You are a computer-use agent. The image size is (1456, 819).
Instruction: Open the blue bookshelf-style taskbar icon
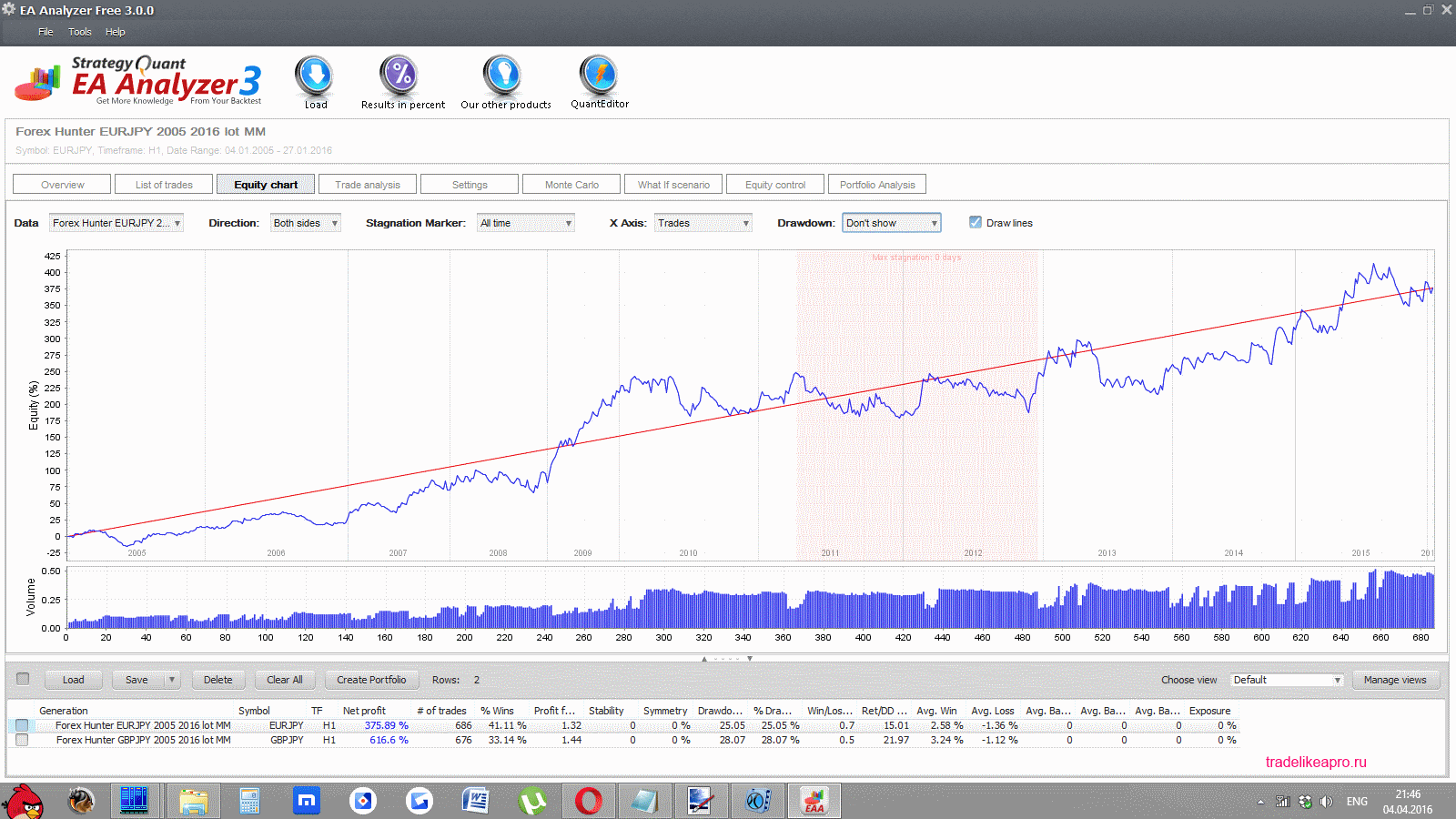134,802
